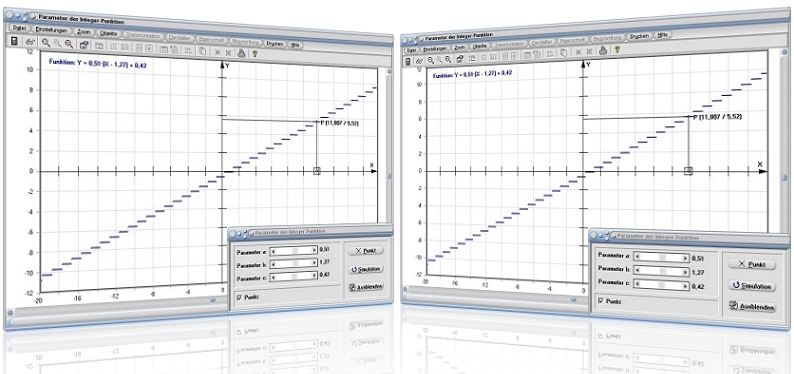Open Drucken menu in the left window

(274, 43)
